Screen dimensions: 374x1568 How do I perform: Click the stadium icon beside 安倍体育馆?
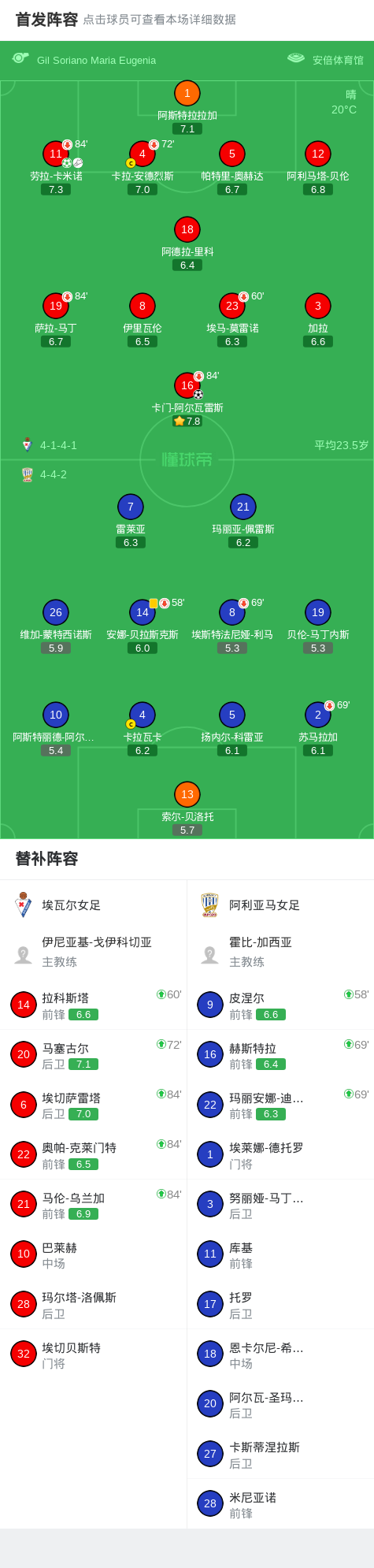click(x=296, y=58)
